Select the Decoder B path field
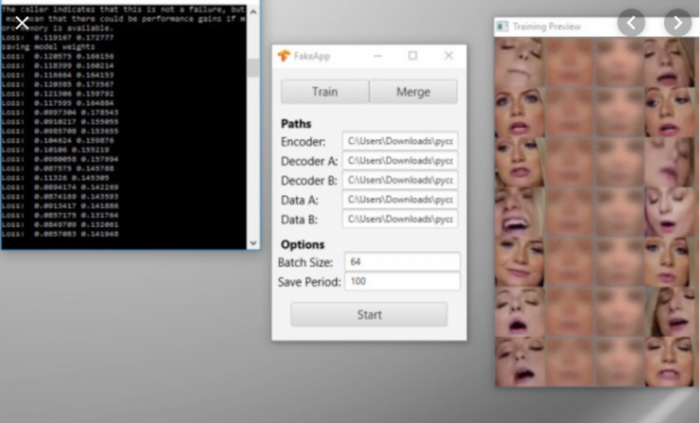 (399, 180)
